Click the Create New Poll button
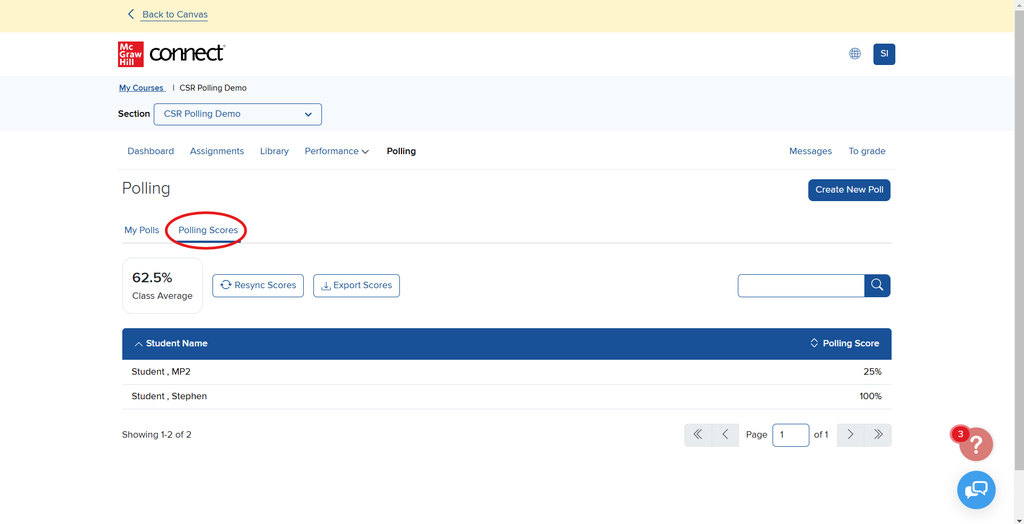Image resolution: width=1024 pixels, height=524 pixels. [849, 189]
